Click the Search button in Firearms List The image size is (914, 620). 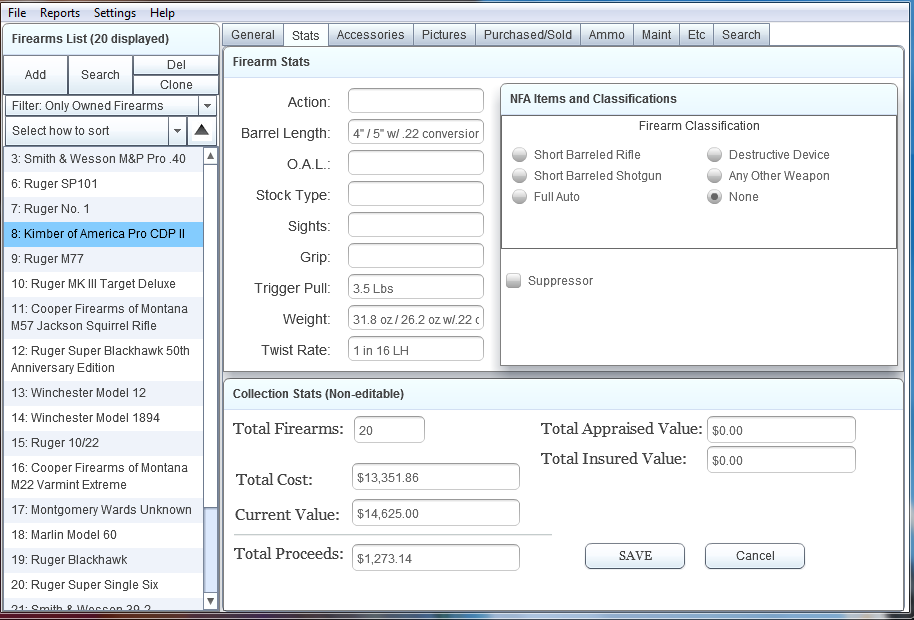point(100,75)
